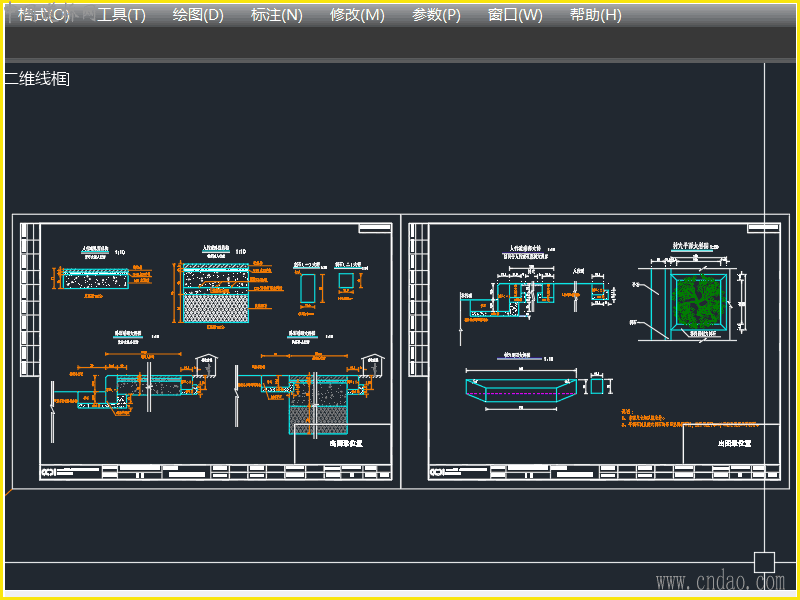This screenshot has width=800, height=600.
Task: Click the 出图单位置 title block on right sheet
Action: pos(735,442)
